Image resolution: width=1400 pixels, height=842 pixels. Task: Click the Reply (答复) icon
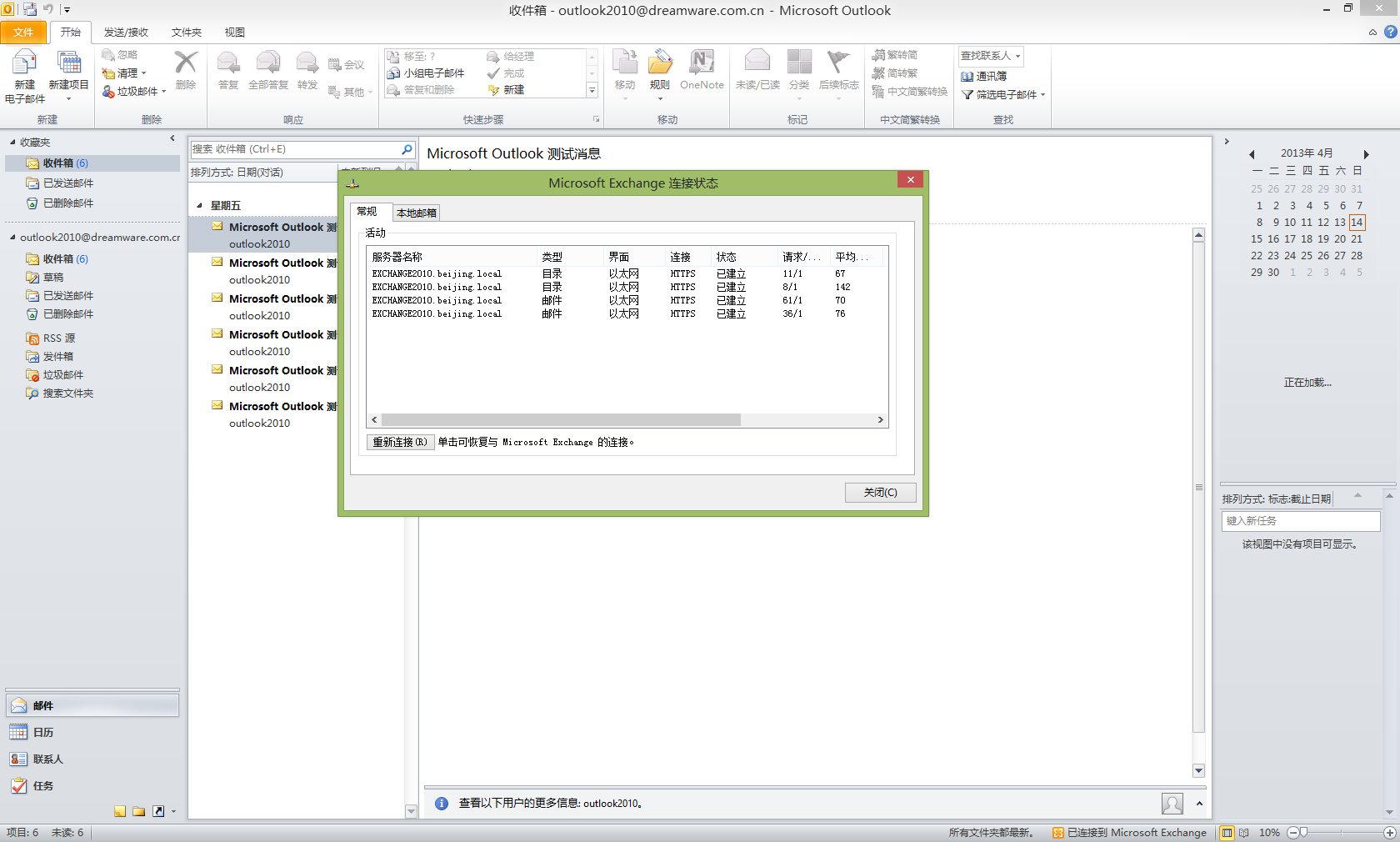(227, 63)
